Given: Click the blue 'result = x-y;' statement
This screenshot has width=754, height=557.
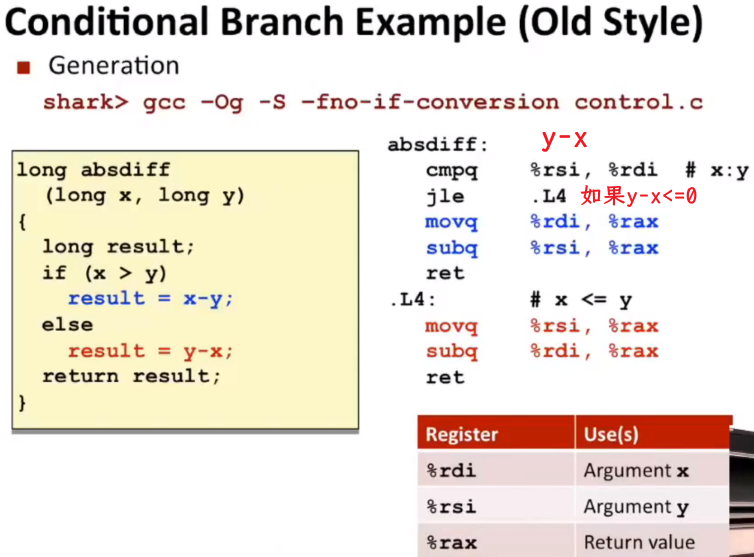Looking at the screenshot, I should point(151,299).
